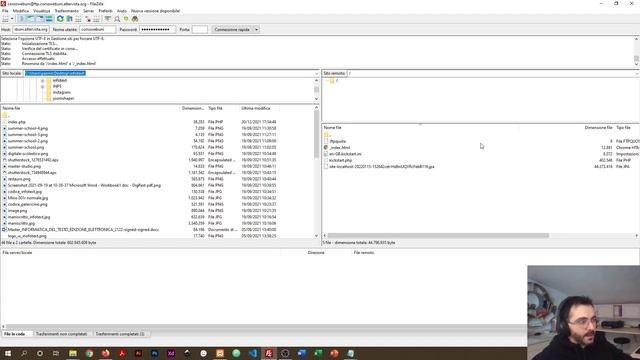Open the Visualizza menu
The width and height of the screenshot is (640, 360).
42,11
